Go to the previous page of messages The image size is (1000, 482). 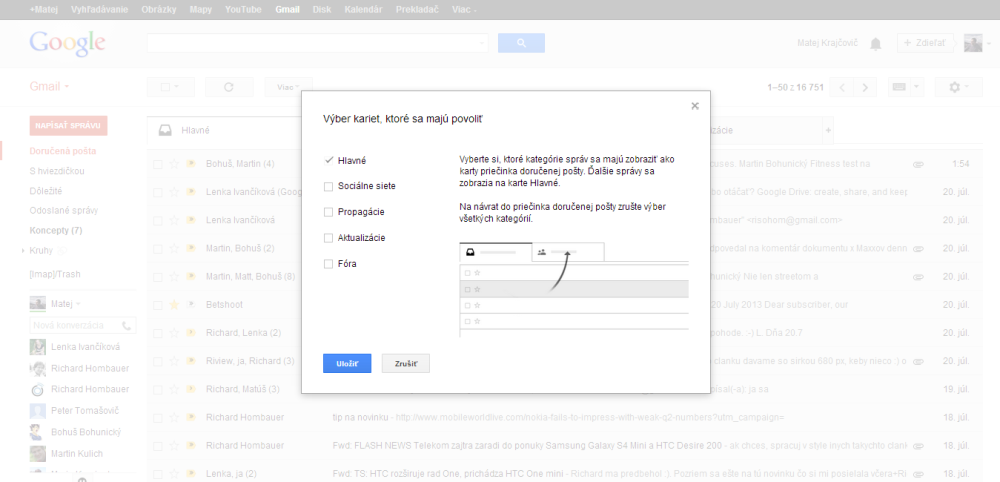click(x=843, y=87)
